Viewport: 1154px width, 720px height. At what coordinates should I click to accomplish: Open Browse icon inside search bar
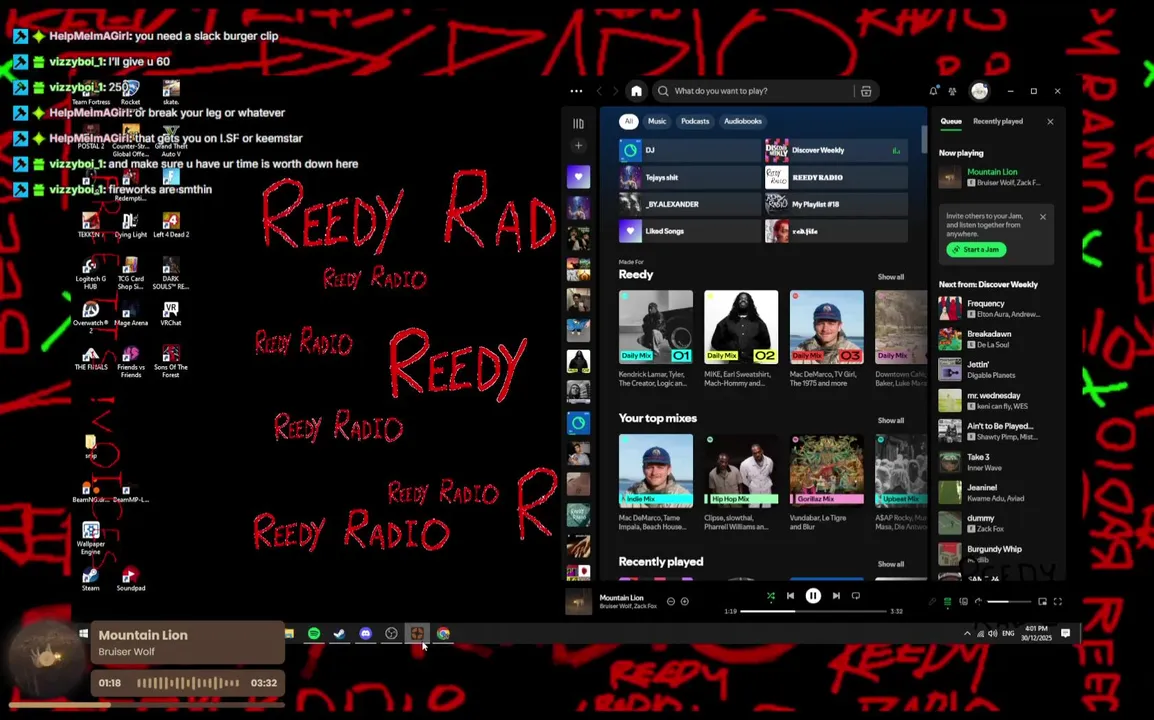click(866, 91)
